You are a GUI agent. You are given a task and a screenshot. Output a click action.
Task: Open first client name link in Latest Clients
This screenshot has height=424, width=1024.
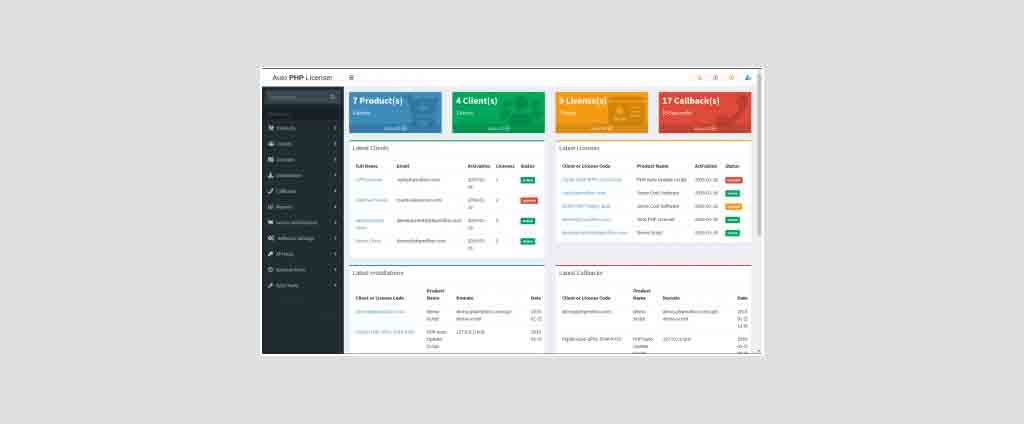369,180
